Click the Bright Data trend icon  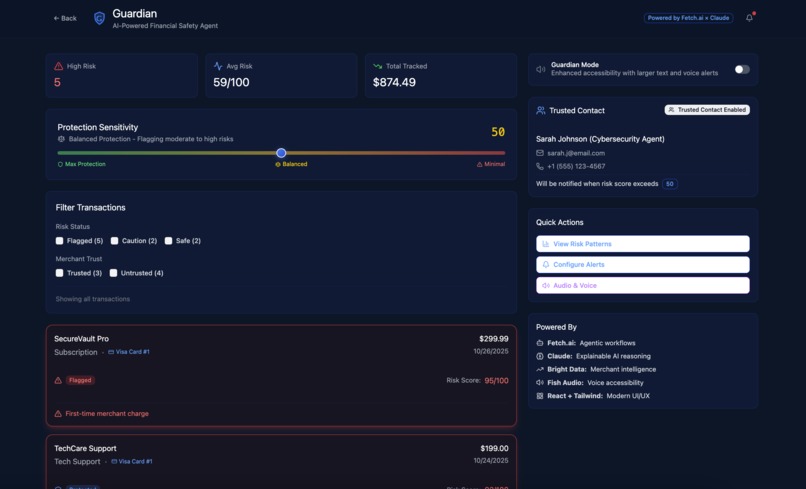[540, 369]
